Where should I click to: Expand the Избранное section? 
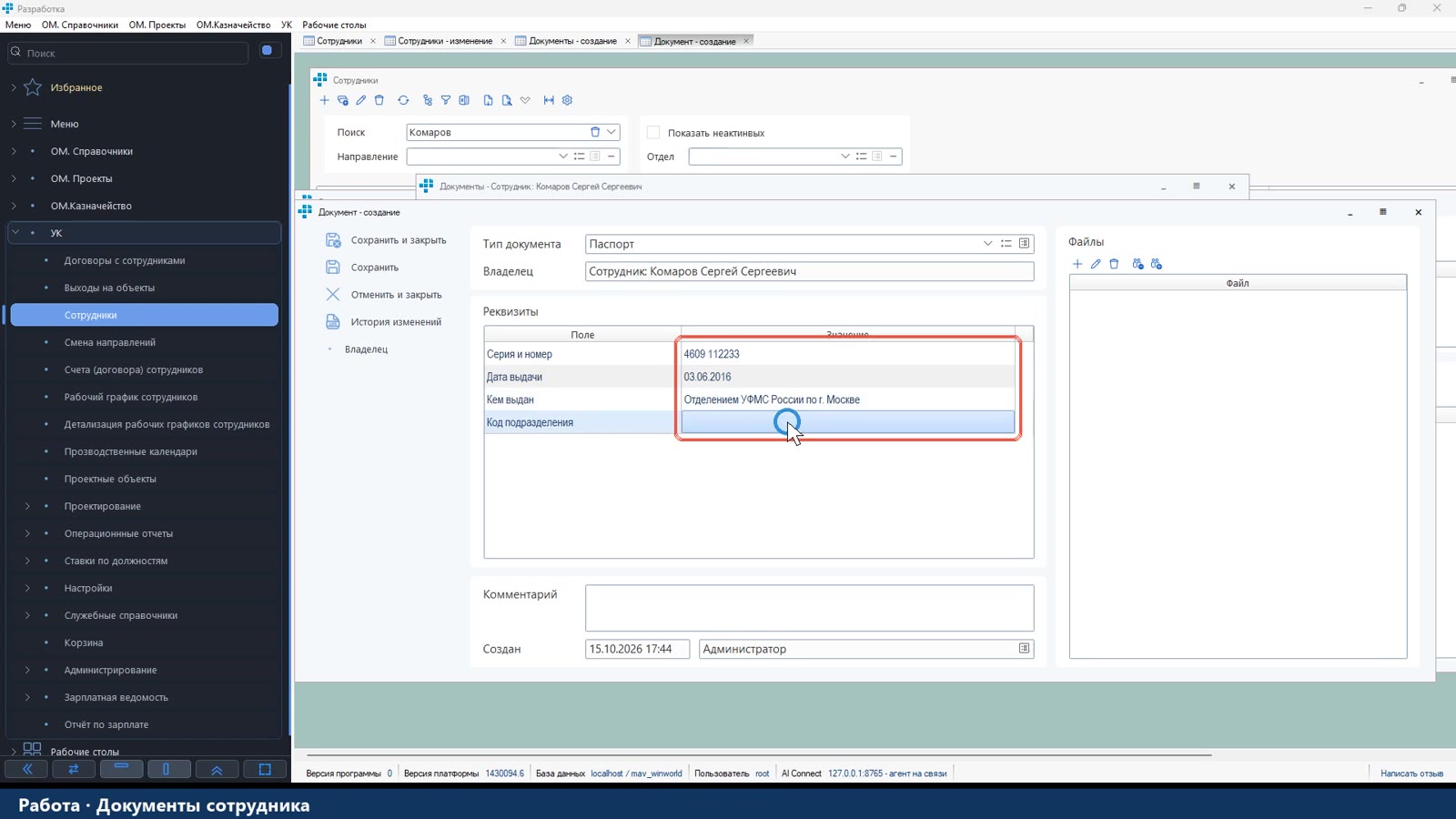tap(14, 87)
